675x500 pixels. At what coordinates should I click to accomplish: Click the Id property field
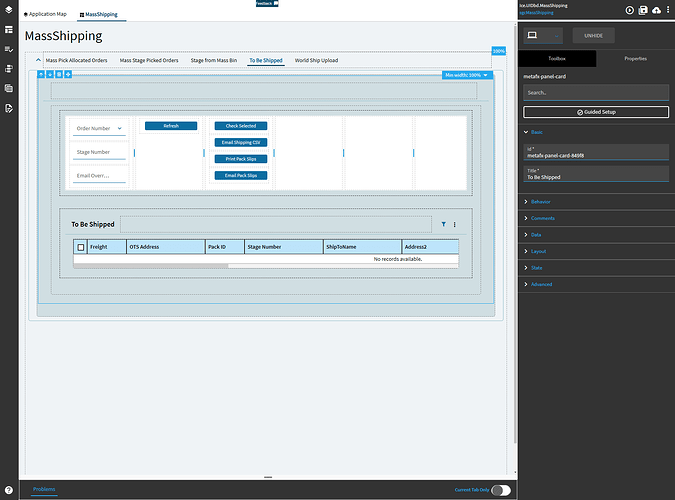pos(596,152)
